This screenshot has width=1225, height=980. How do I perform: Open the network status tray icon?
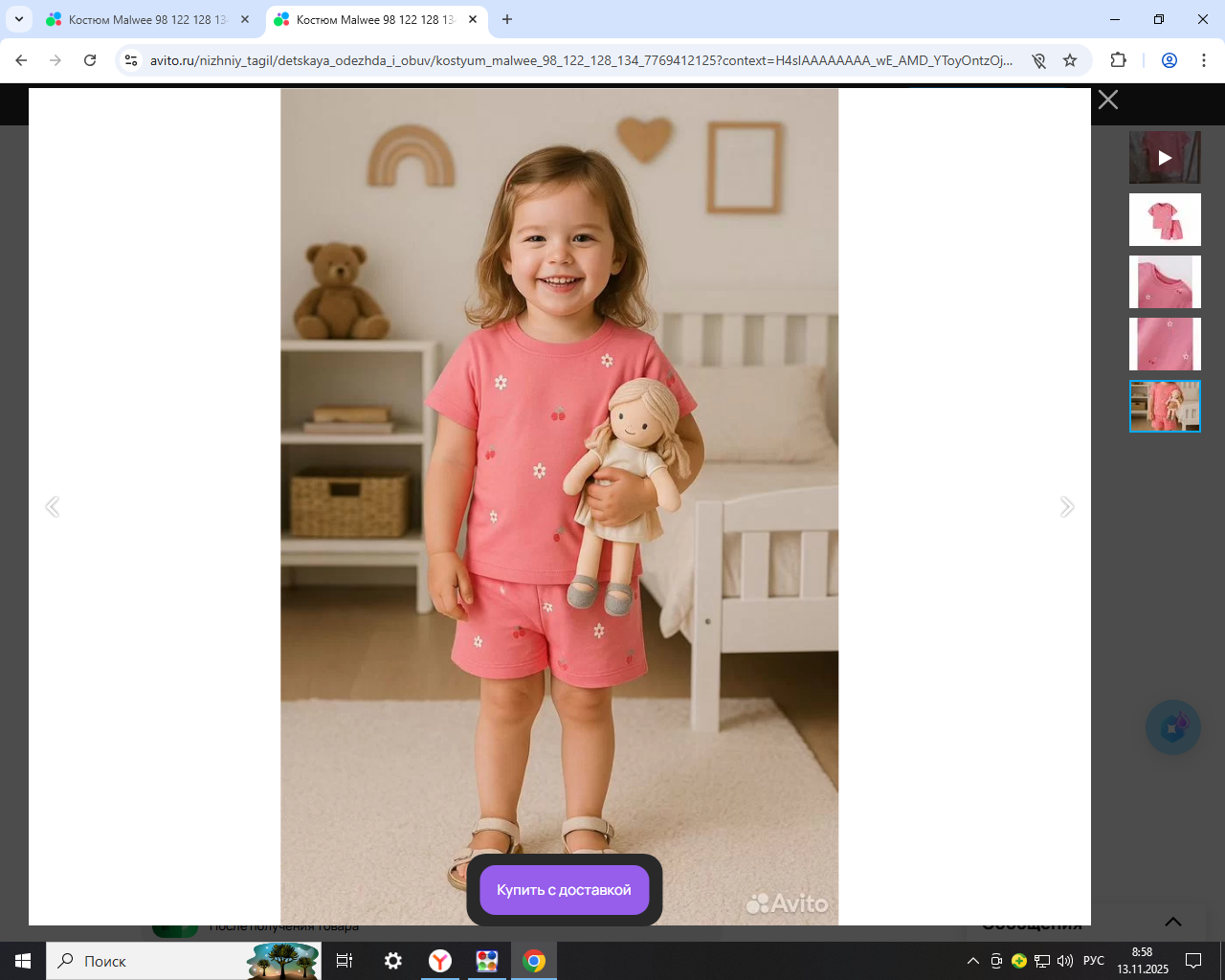pyautogui.click(x=1042, y=961)
